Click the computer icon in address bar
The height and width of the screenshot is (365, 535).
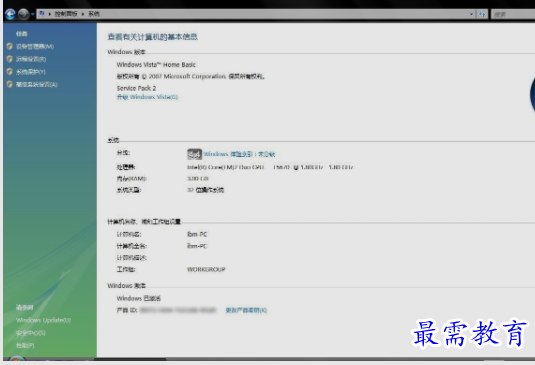42,14
